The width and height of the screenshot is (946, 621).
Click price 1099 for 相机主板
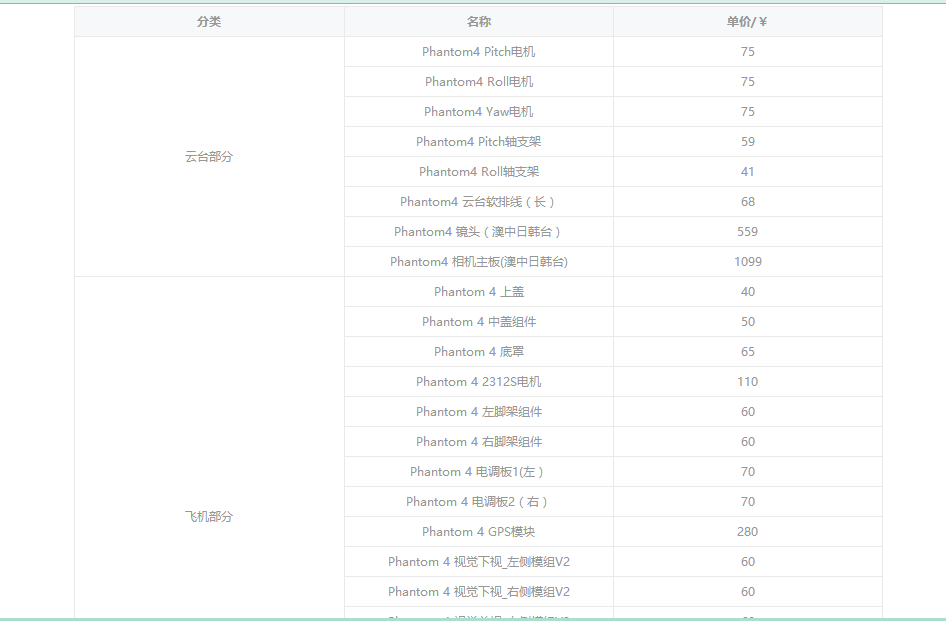(748, 262)
